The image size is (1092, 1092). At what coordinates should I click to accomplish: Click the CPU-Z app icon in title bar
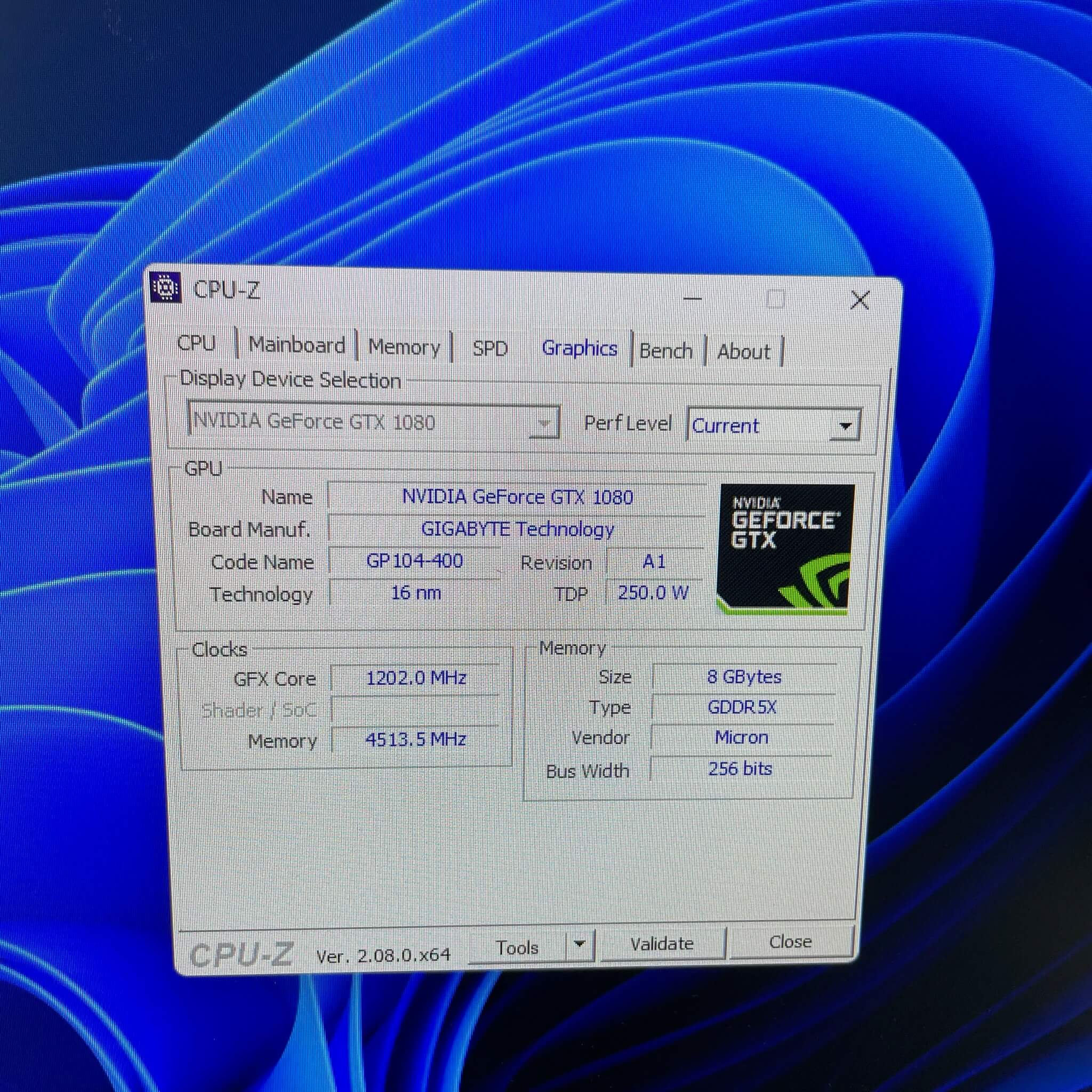click(166, 288)
